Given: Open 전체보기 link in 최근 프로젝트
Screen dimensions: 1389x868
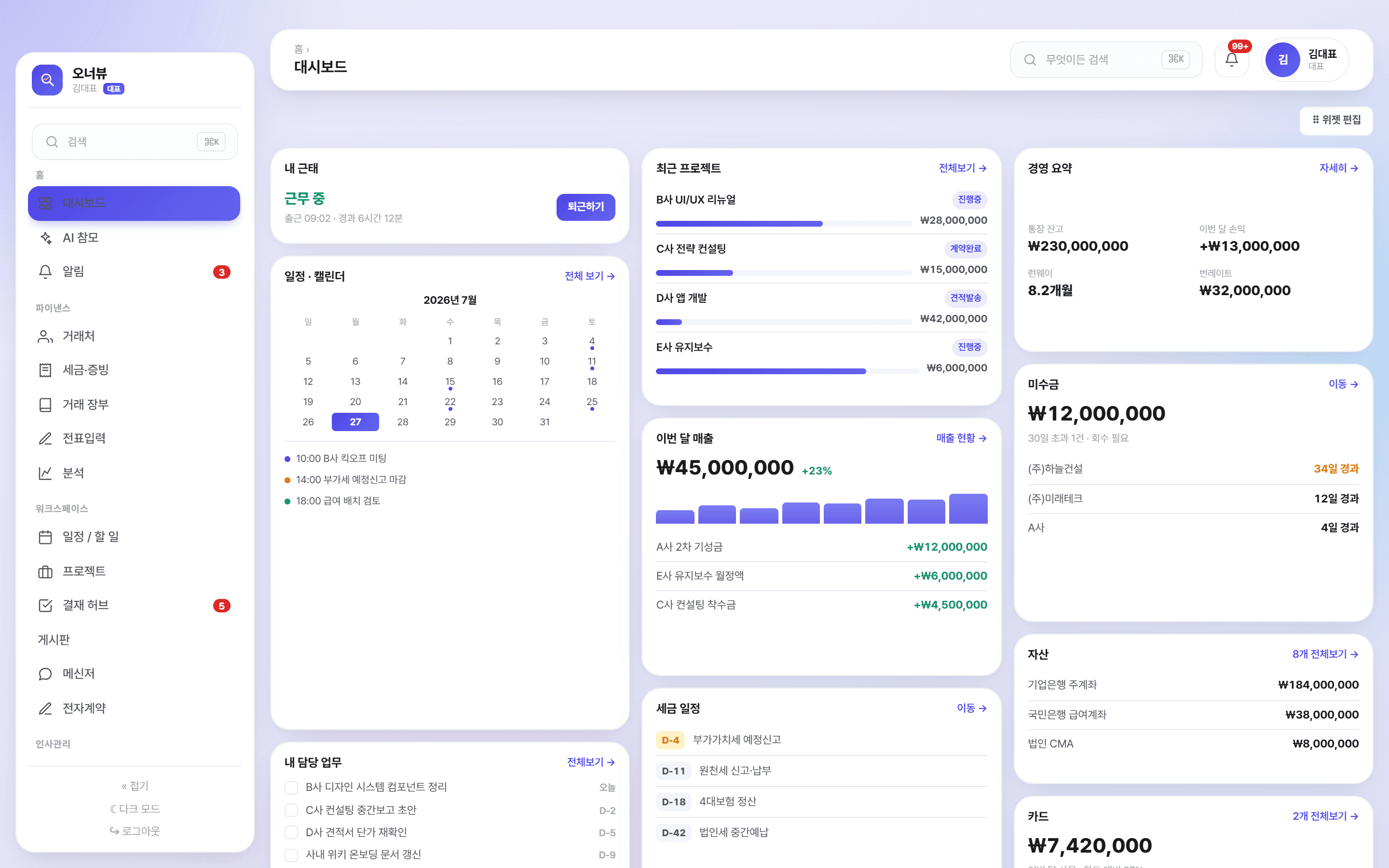Looking at the screenshot, I should [x=963, y=168].
